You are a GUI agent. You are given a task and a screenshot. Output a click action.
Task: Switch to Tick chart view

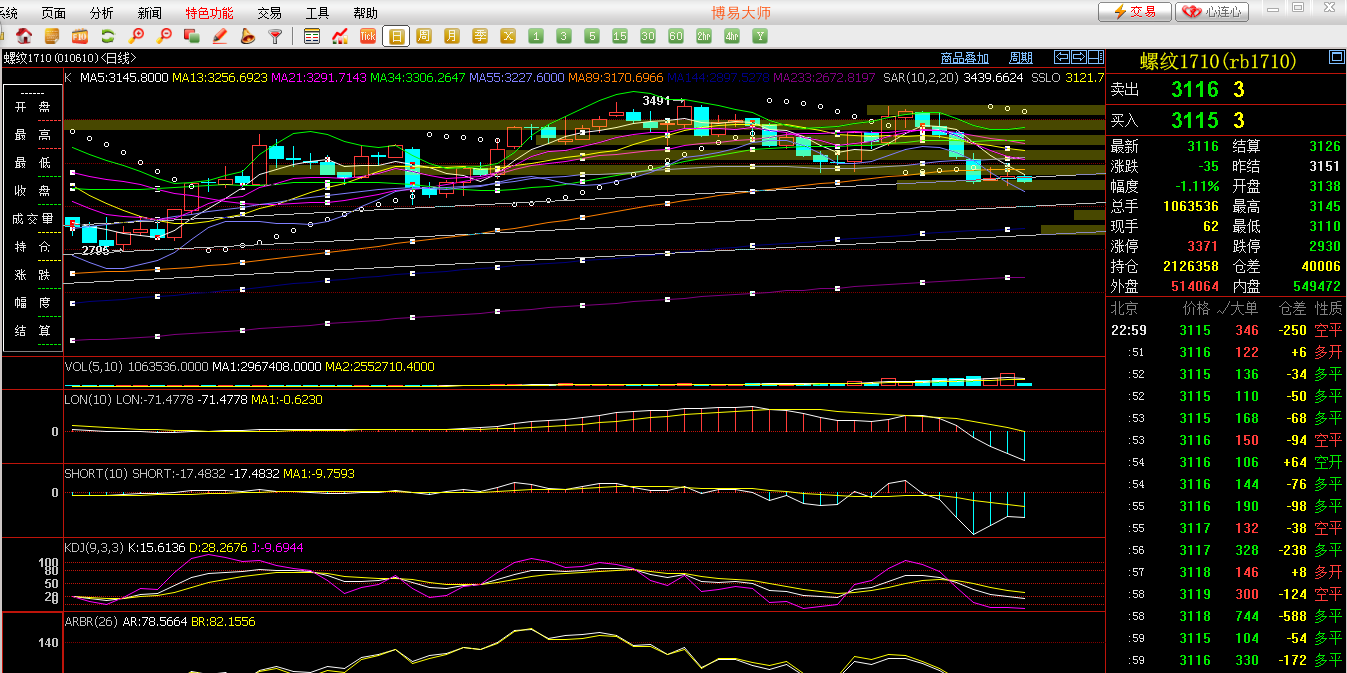[x=367, y=36]
